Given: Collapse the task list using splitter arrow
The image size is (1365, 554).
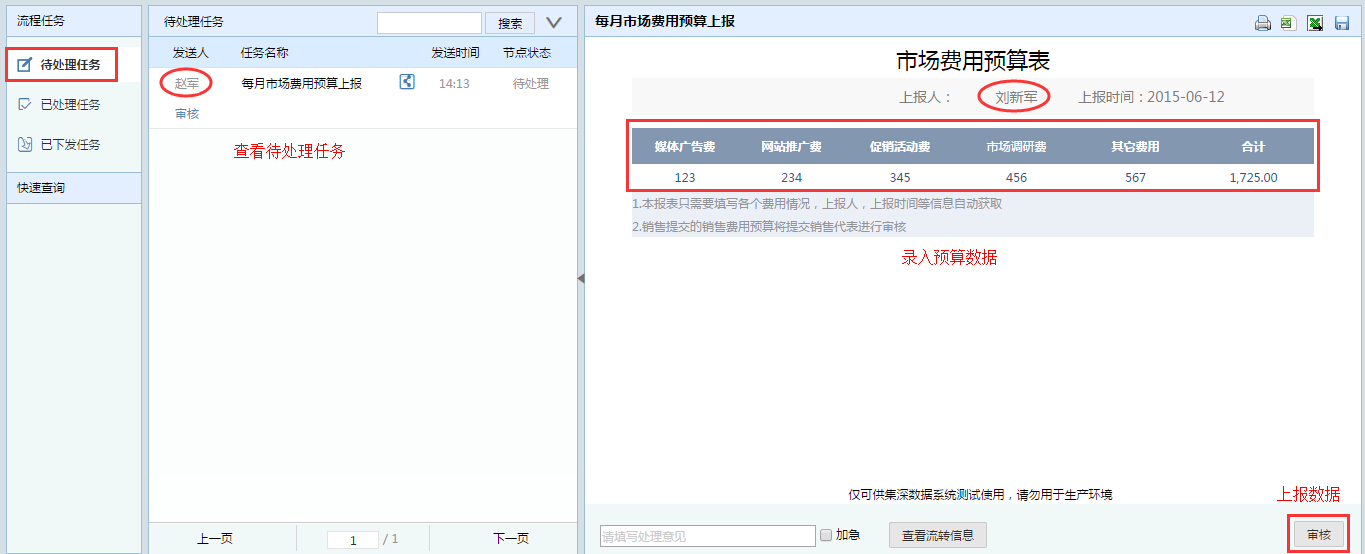Looking at the screenshot, I should [x=581, y=278].
